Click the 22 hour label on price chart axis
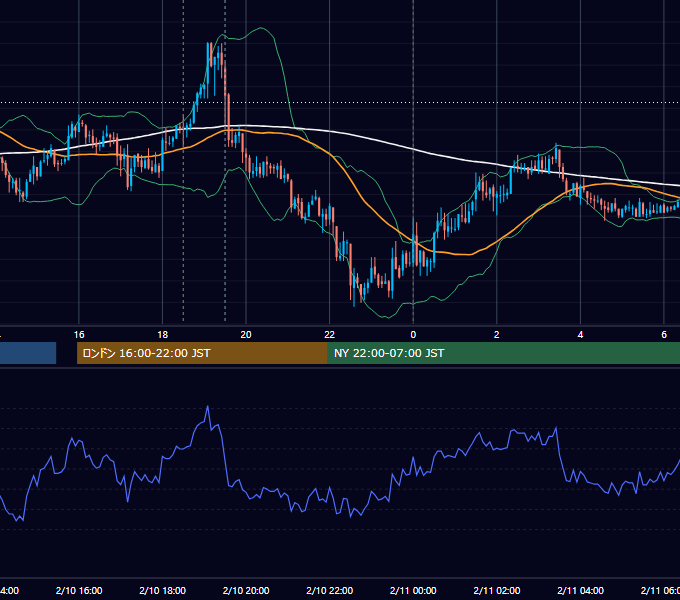The image size is (680, 600). (x=330, y=335)
